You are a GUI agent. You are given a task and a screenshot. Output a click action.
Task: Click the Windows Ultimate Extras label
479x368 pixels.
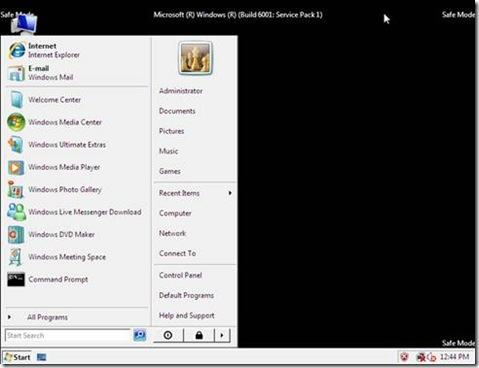(67, 145)
